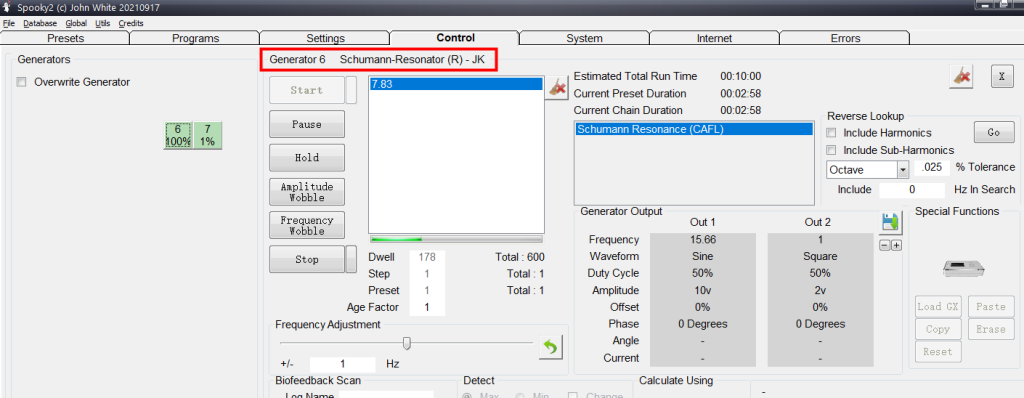Click the Frequency Wobble button
This screenshot has height=398, width=1024.
tap(306, 225)
